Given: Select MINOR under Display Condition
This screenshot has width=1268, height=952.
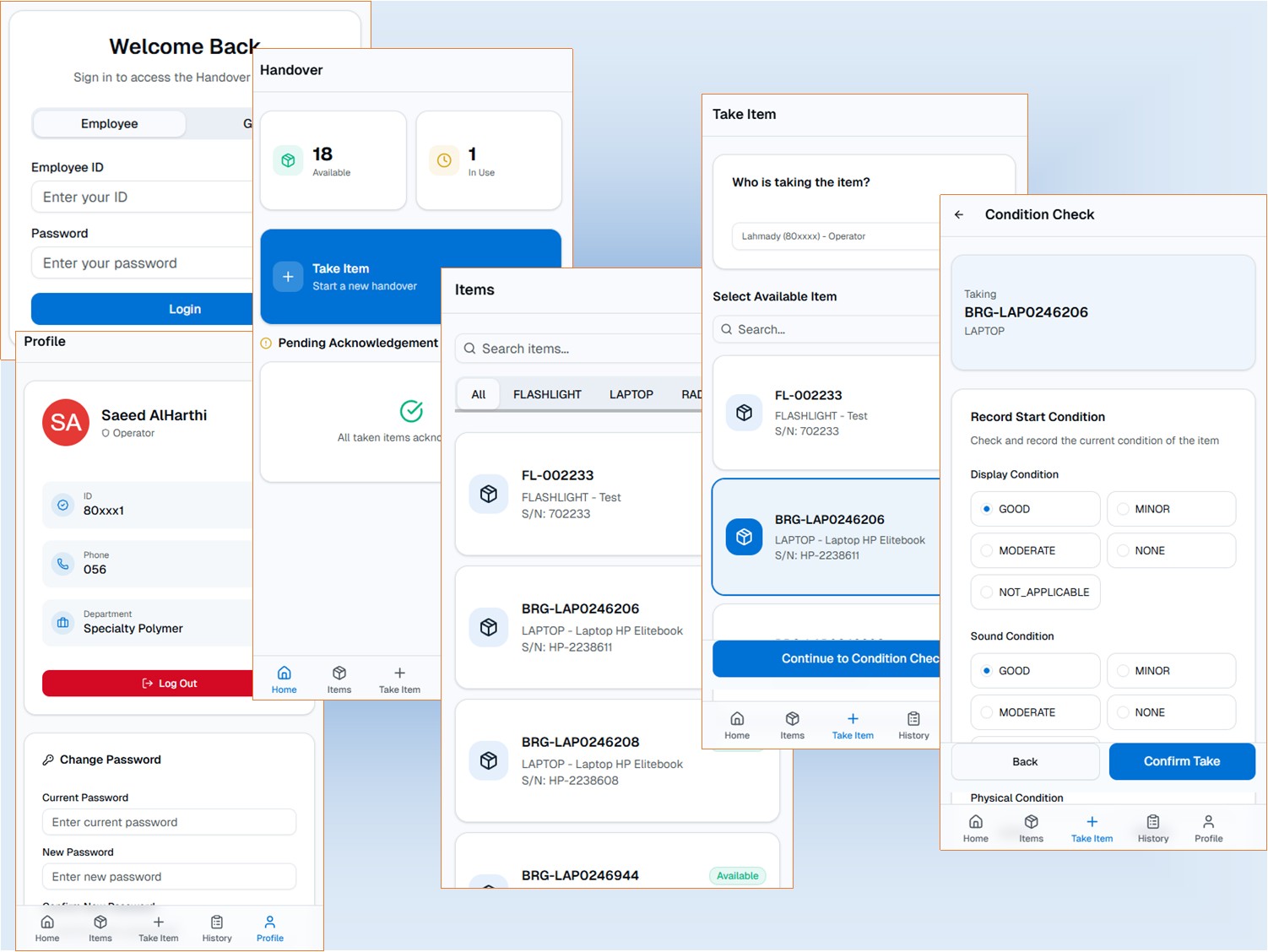Looking at the screenshot, I should [x=1171, y=509].
